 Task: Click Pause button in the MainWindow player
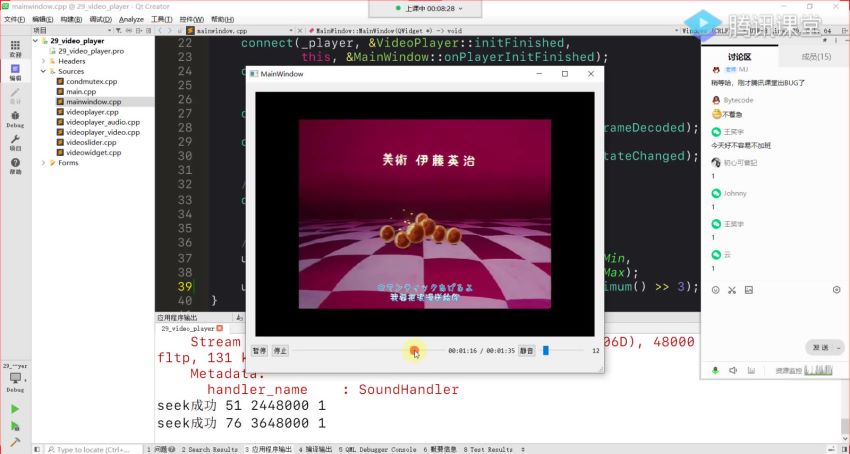[260, 351]
